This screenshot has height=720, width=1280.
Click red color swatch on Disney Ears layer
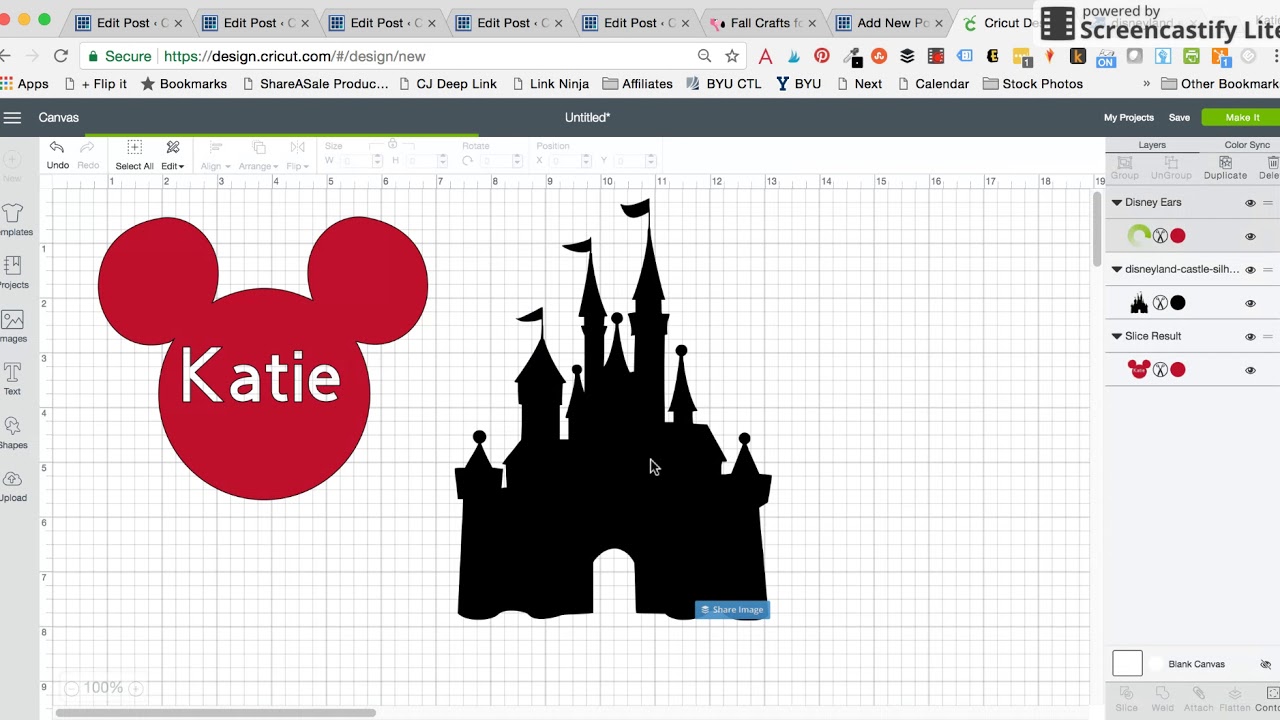coord(1178,236)
